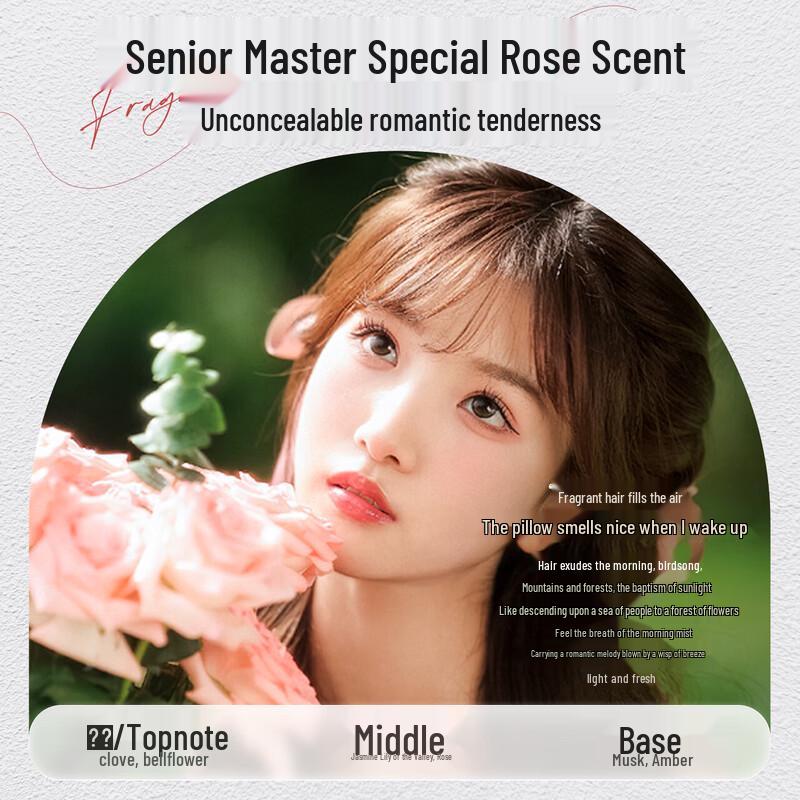Click the 'Unconcealable romantic tenderness' subtitle
The height and width of the screenshot is (800, 800).
pos(401,120)
